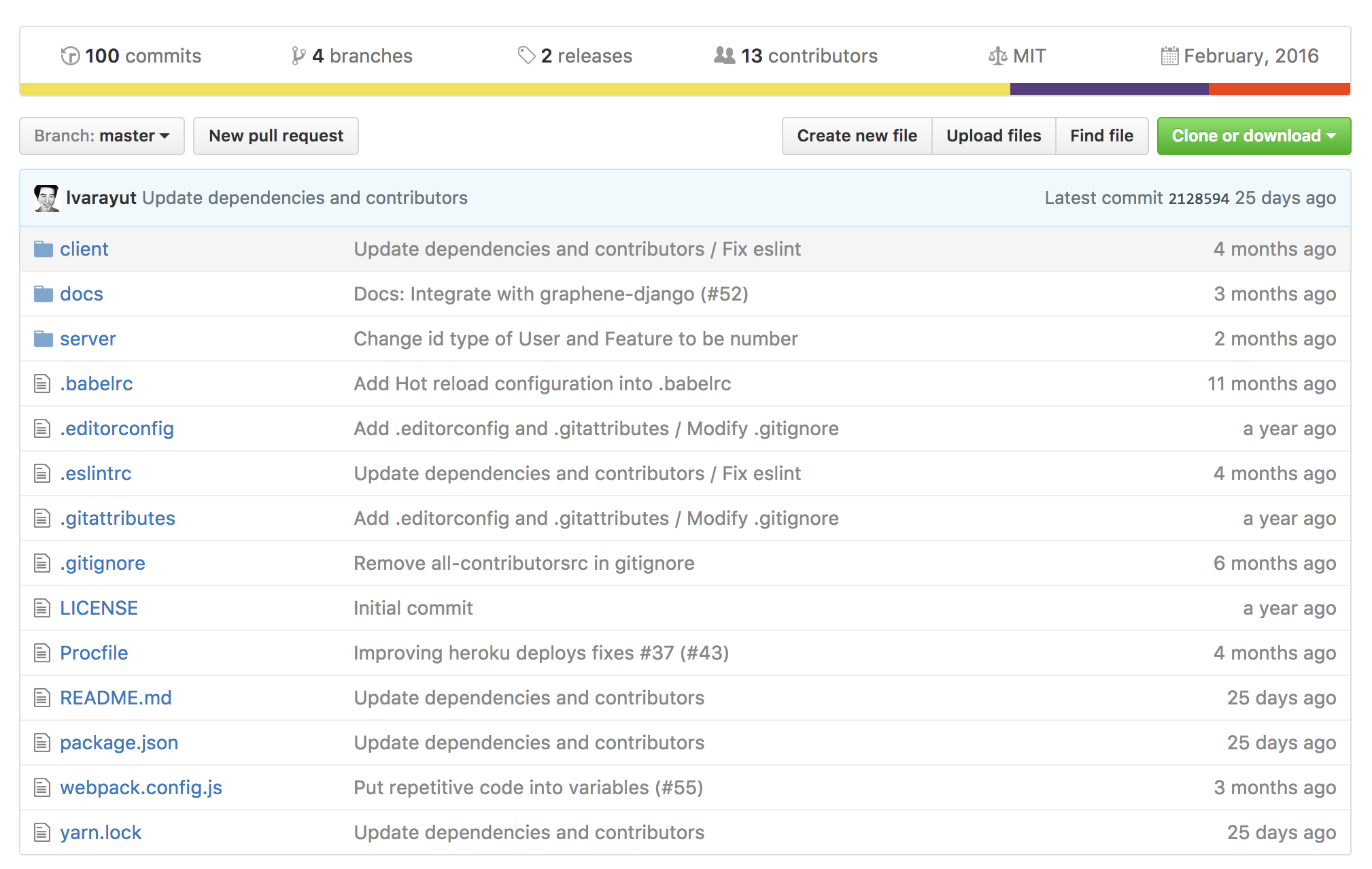
Task: Open the server folder
Action: point(88,339)
